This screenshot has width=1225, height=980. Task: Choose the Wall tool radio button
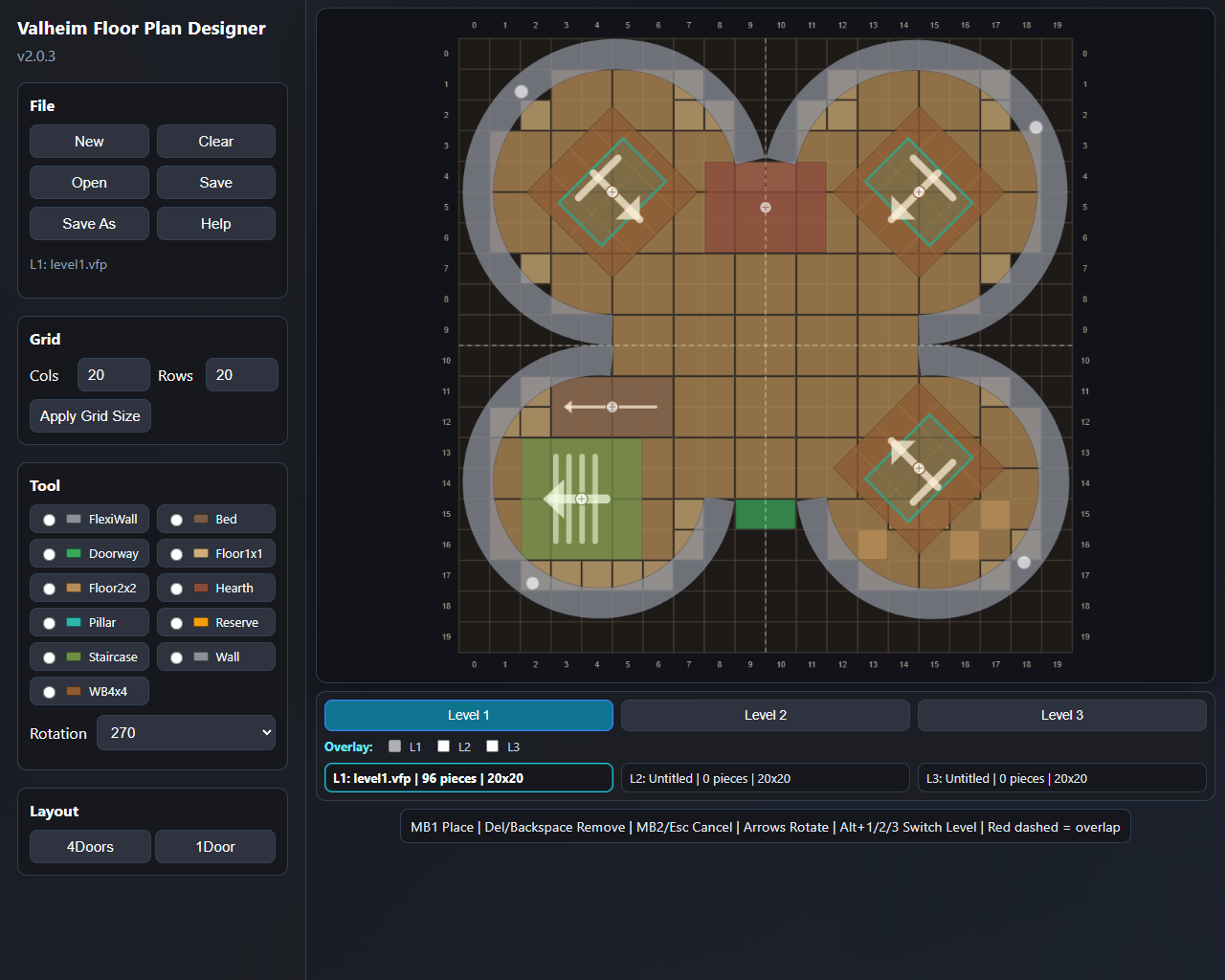tap(176, 657)
